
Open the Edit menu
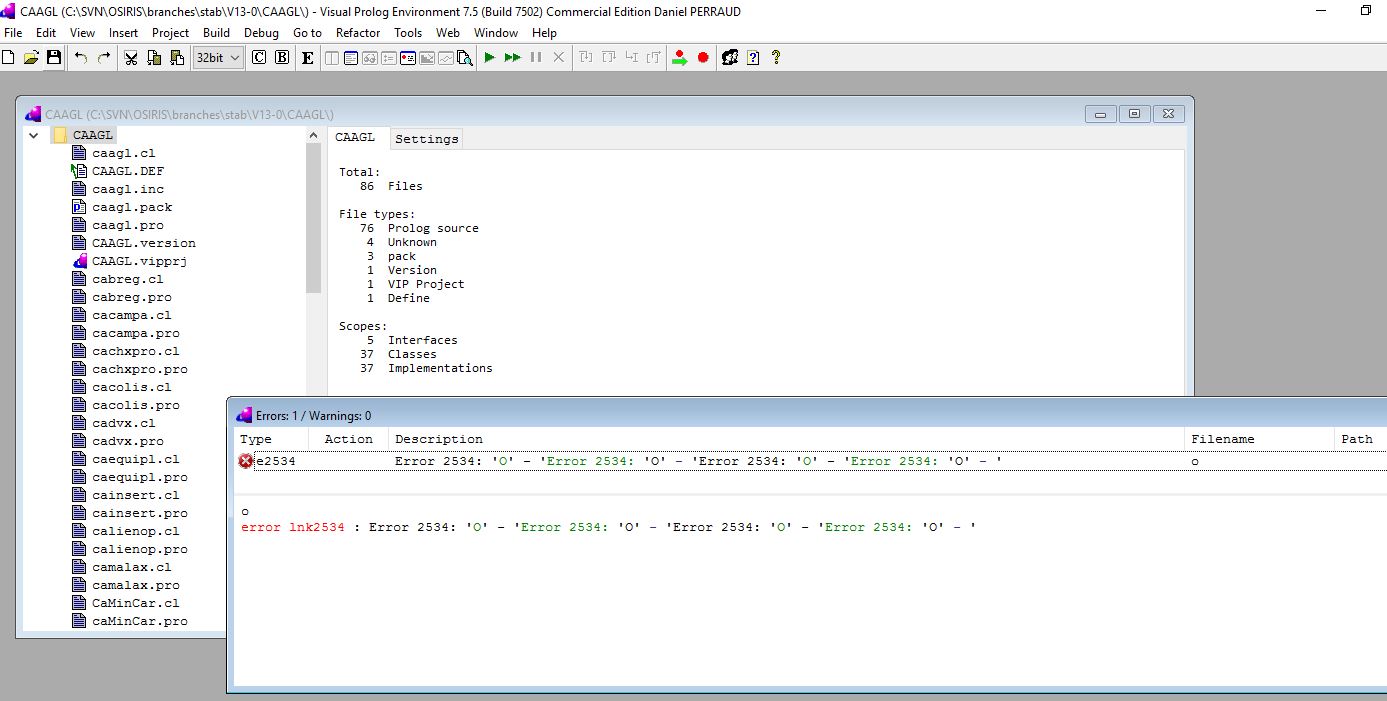46,33
